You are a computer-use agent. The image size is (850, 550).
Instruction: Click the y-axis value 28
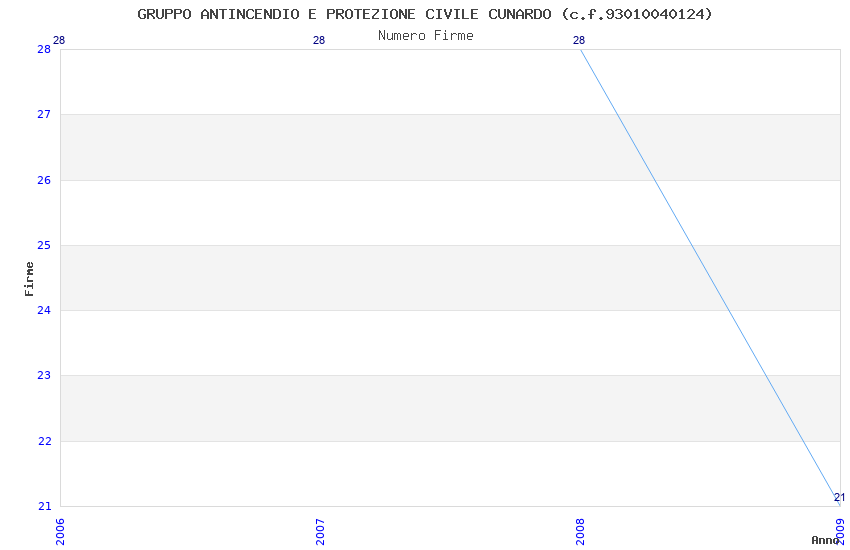click(x=44, y=49)
